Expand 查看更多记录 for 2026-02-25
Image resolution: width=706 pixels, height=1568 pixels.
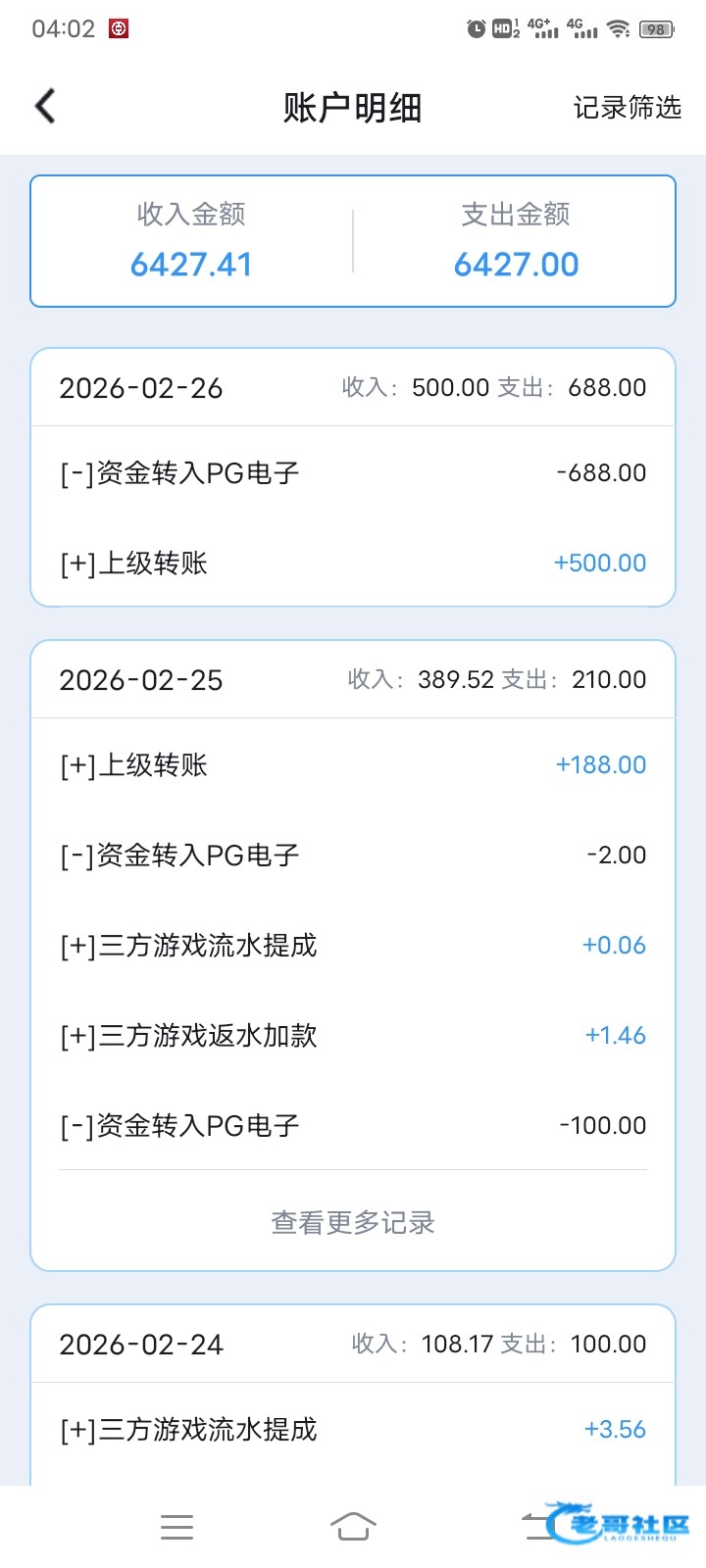click(353, 1222)
